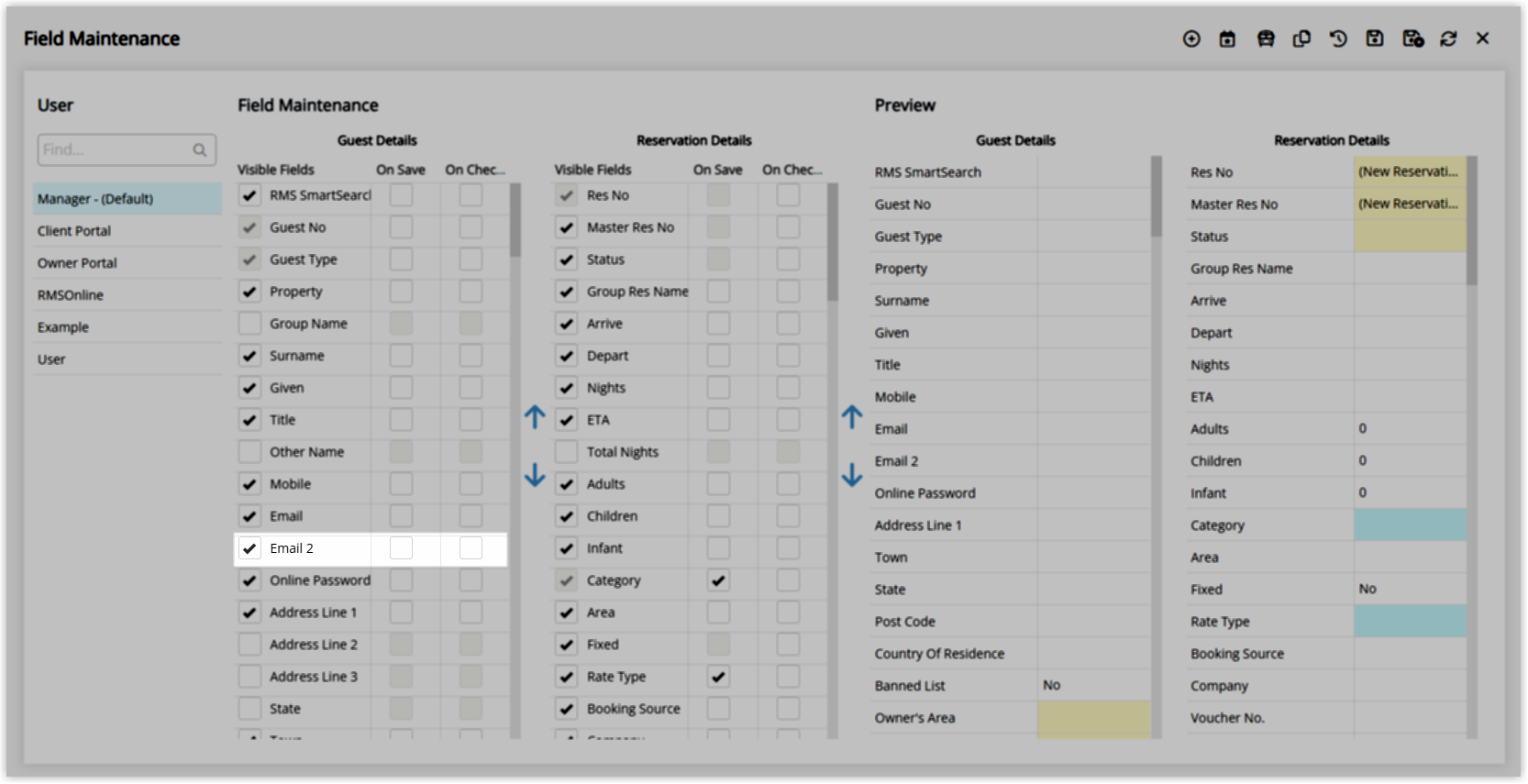Uncheck Booking Source visible checkbox
Screen dimensions: 1528x784
point(567,709)
